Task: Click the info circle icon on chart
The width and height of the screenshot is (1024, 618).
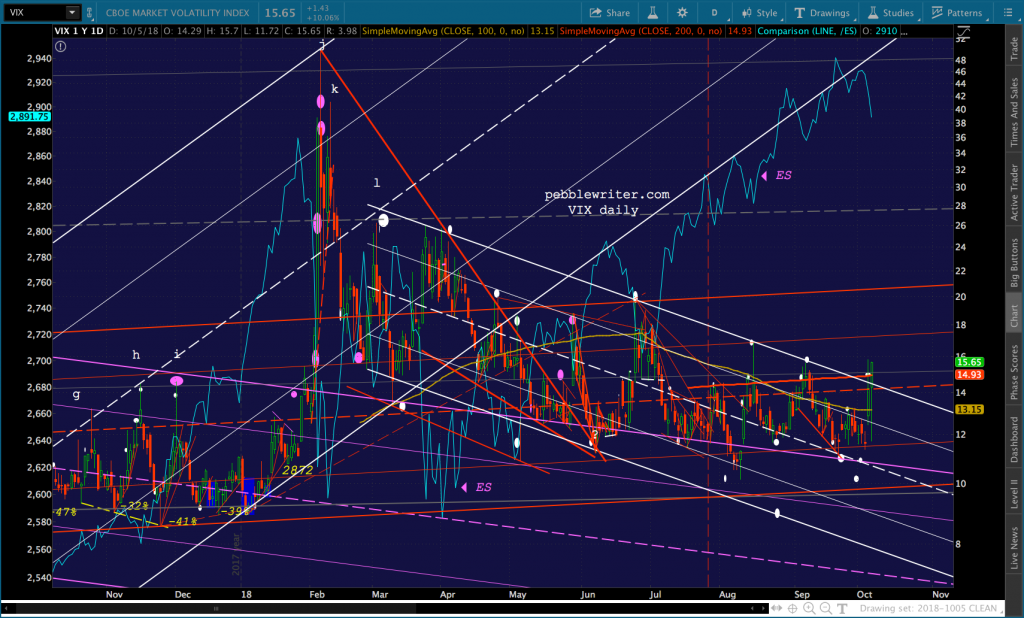Action: (x=61, y=46)
